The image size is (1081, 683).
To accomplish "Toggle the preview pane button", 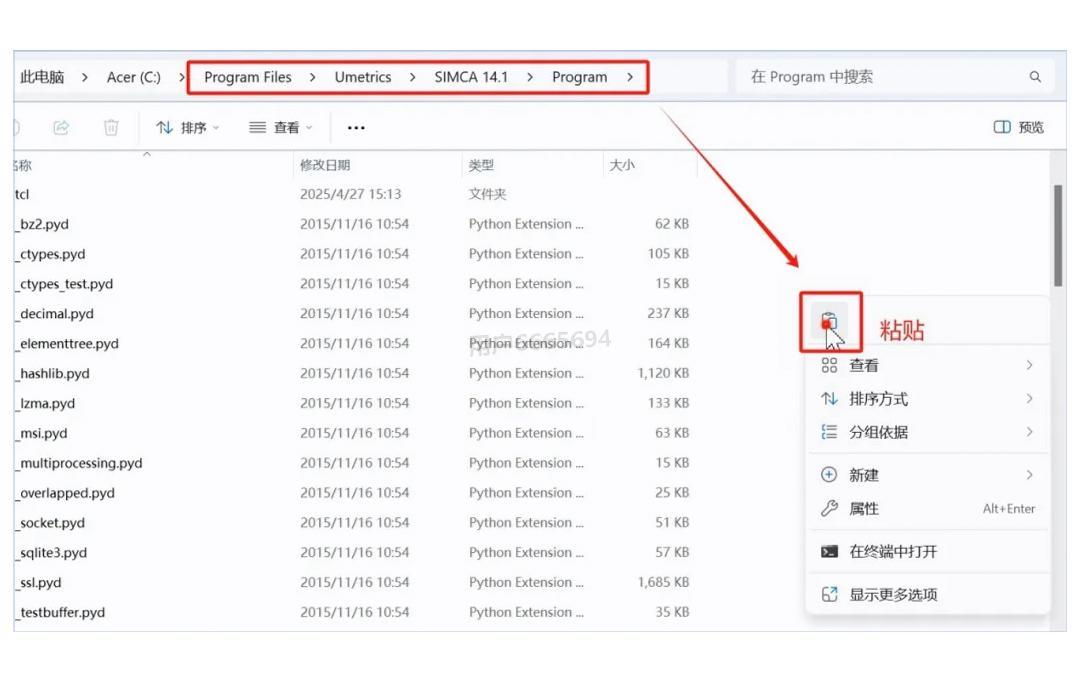I will click(1018, 127).
